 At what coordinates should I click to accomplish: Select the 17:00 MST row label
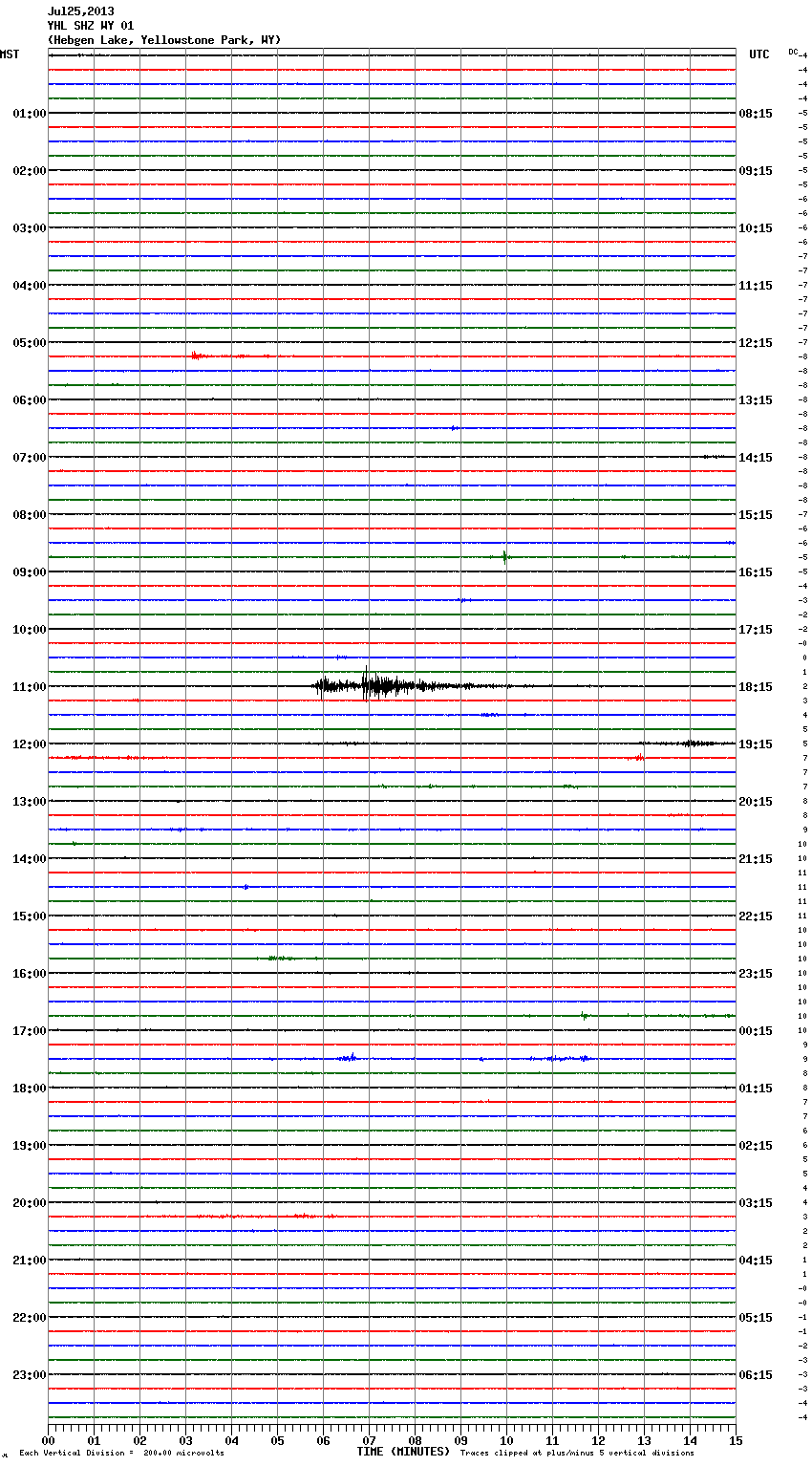pos(29,1031)
